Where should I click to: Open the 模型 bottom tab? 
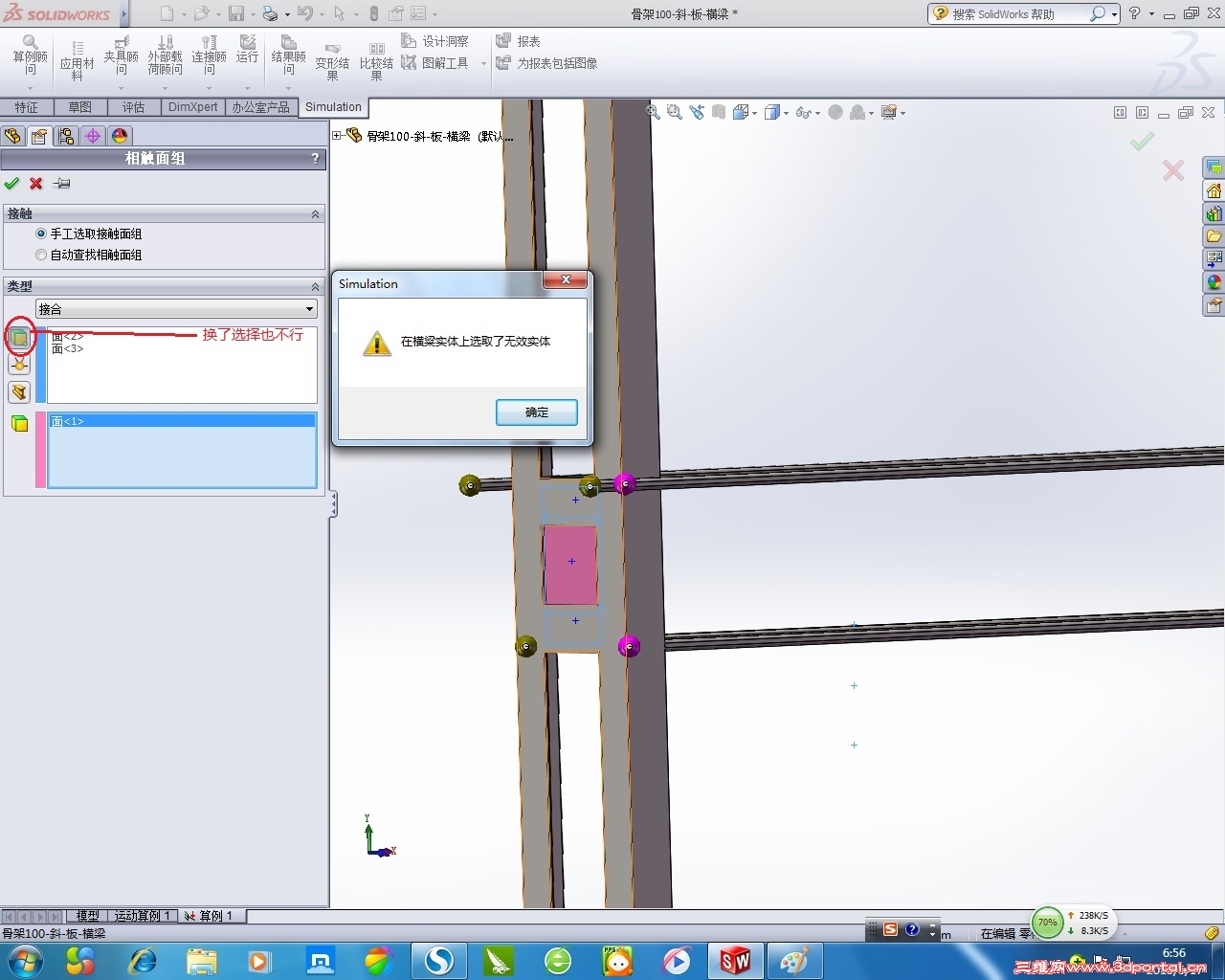coord(88,916)
